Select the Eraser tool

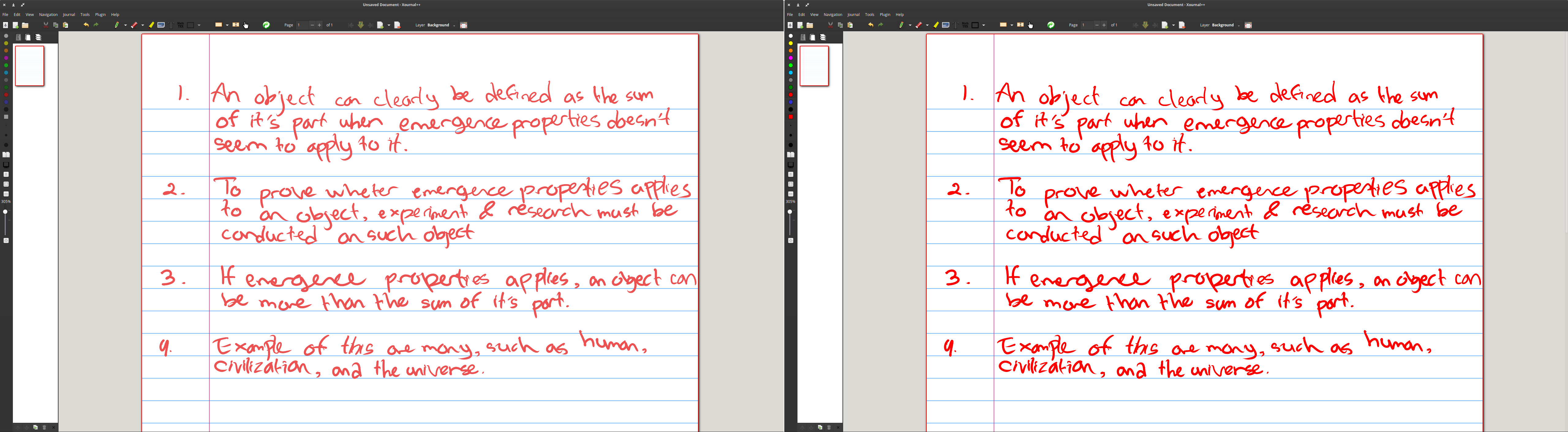pyautogui.click(x=134, y=25)
